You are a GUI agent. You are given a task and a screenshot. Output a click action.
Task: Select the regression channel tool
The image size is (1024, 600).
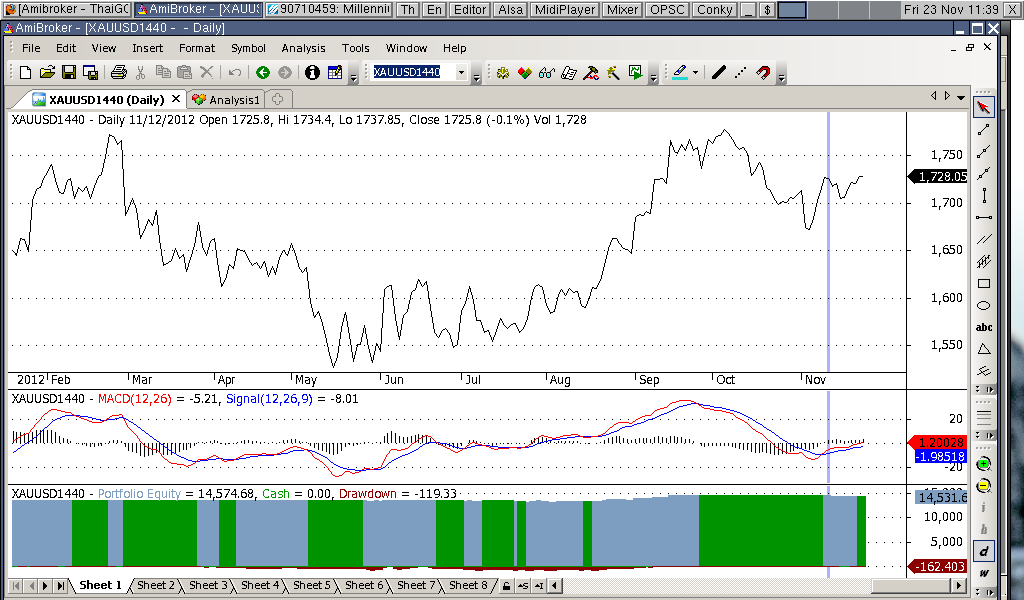(x=984, y=262)
